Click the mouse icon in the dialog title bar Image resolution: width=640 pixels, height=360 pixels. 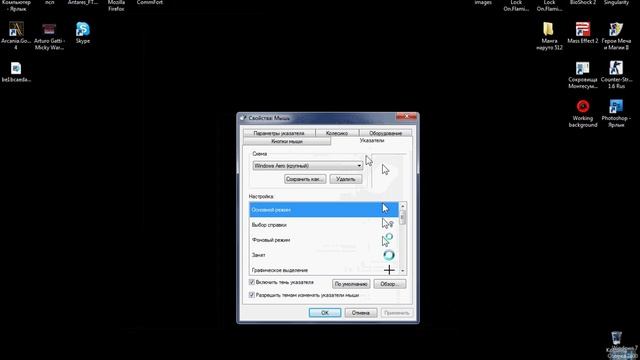[x=243, y=118]
